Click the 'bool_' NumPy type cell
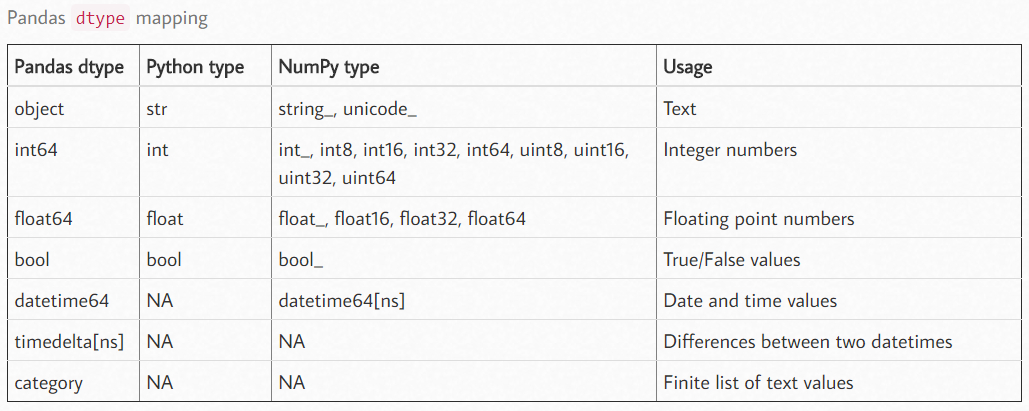Screen dimensions: 1029x411 click(301, 259)
